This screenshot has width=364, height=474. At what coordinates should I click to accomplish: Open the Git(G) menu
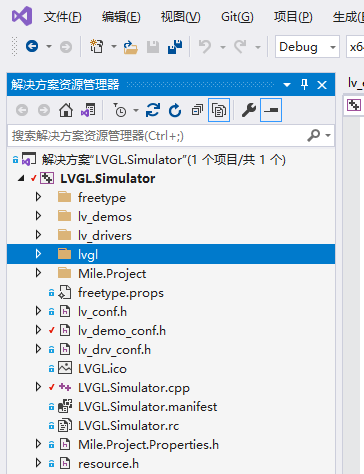237,17
